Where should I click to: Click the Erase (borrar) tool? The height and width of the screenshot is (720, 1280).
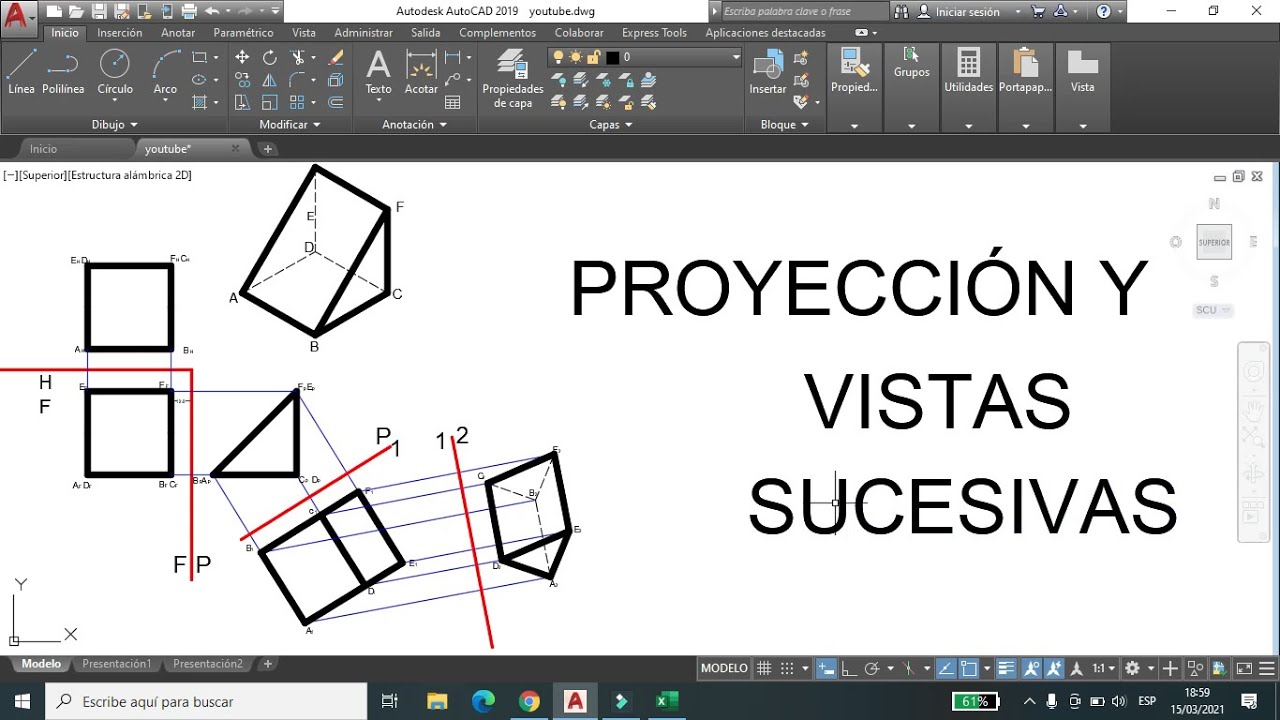pos(335,57)
